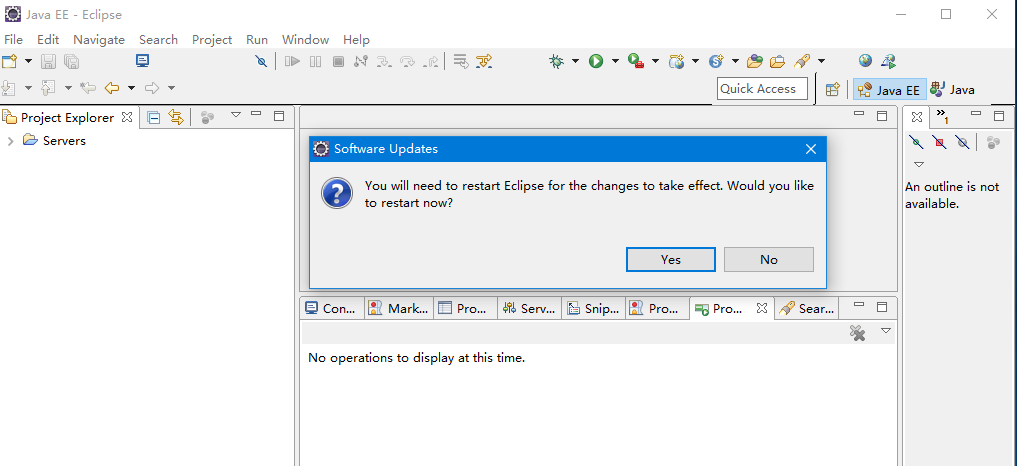The width and height of the screenshot is (1017, 466).
Task: Switch to the Markers tab
Action: 398,309
